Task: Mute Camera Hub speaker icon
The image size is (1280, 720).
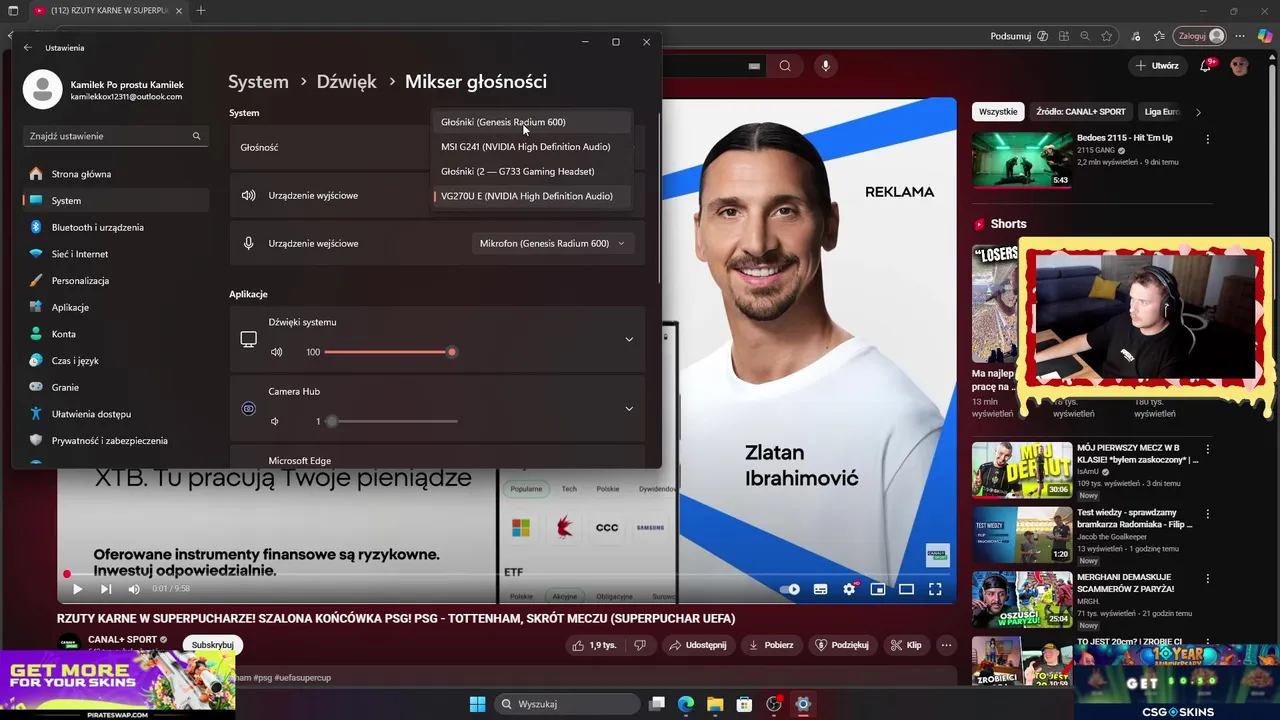Action: [x=275, y=421]
